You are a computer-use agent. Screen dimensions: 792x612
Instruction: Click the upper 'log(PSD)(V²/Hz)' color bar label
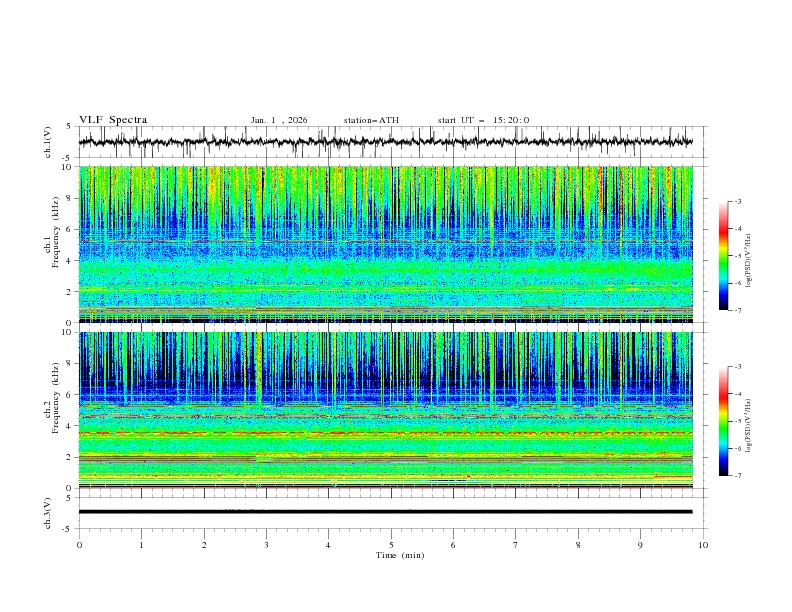tap(749, 261)
